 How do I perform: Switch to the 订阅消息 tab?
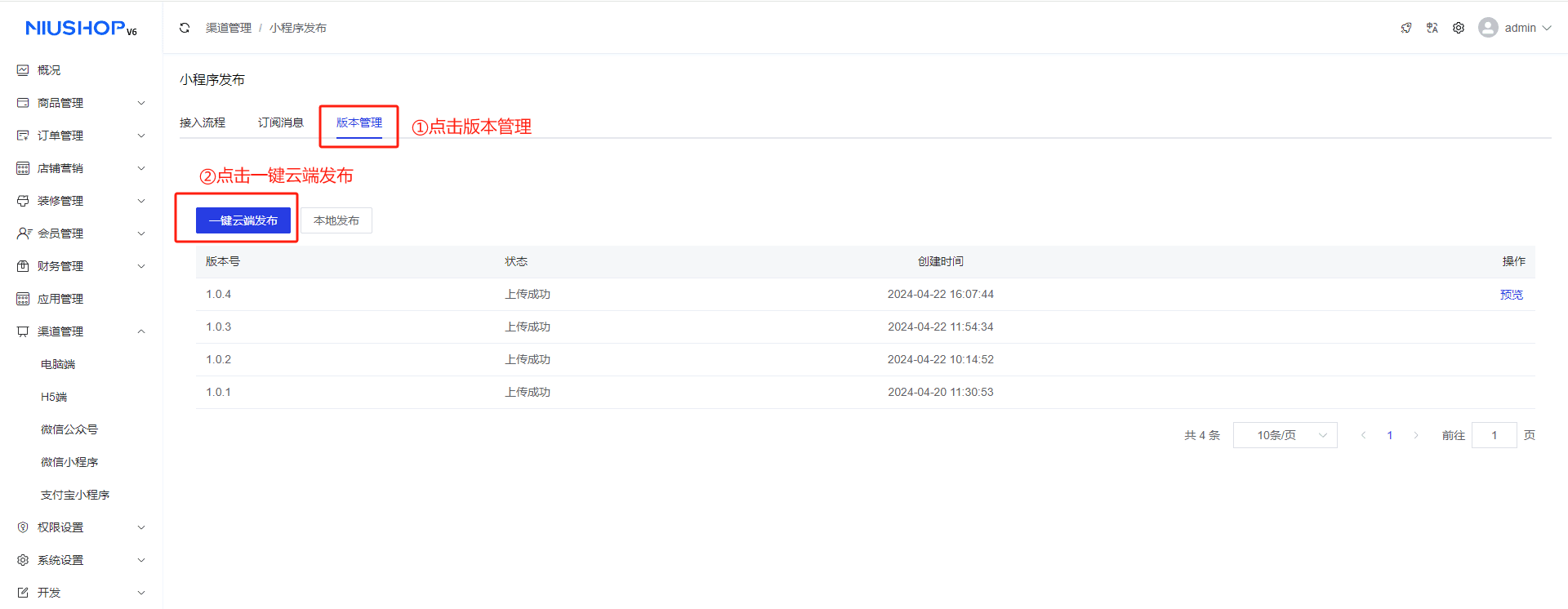tap(281, 122)
